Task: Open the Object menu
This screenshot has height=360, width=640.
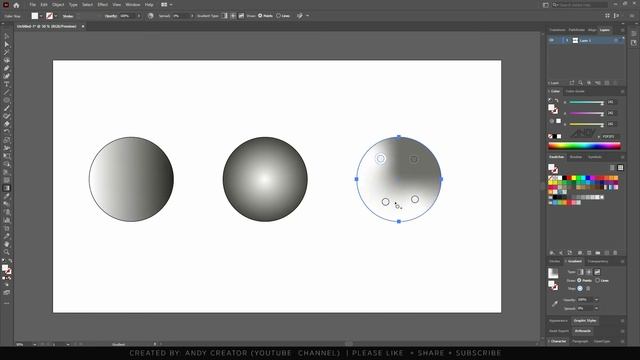Action: 58,5
